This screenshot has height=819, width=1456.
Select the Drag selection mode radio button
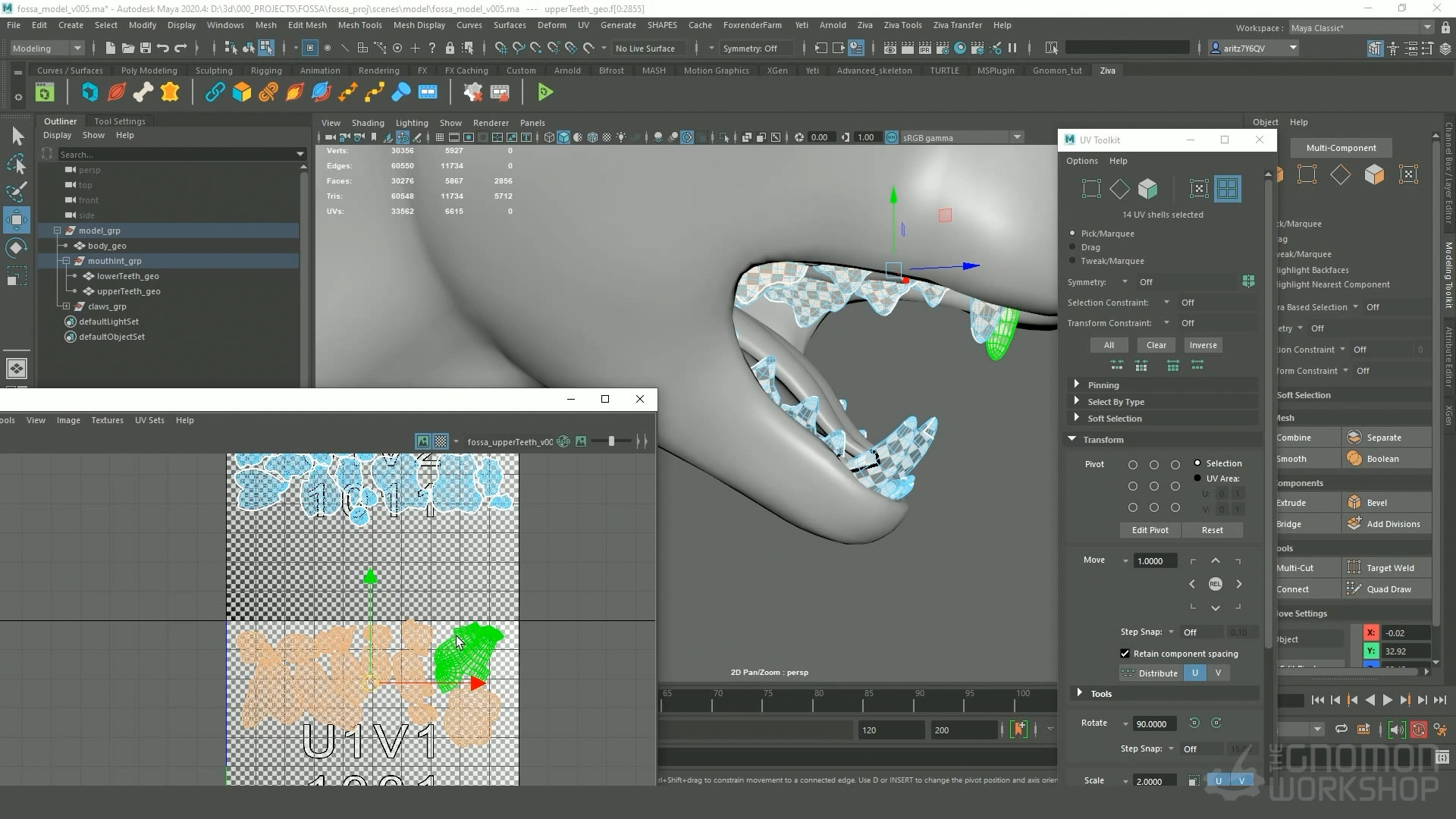[1072, 247]
